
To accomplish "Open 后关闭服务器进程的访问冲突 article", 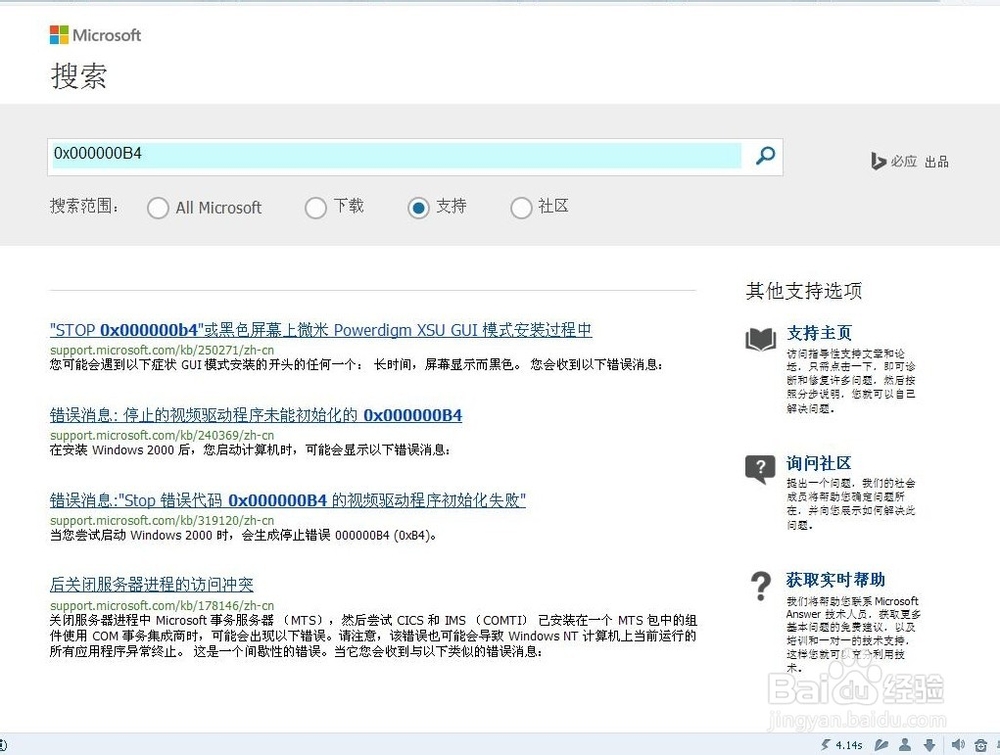I will pos(153,585).
